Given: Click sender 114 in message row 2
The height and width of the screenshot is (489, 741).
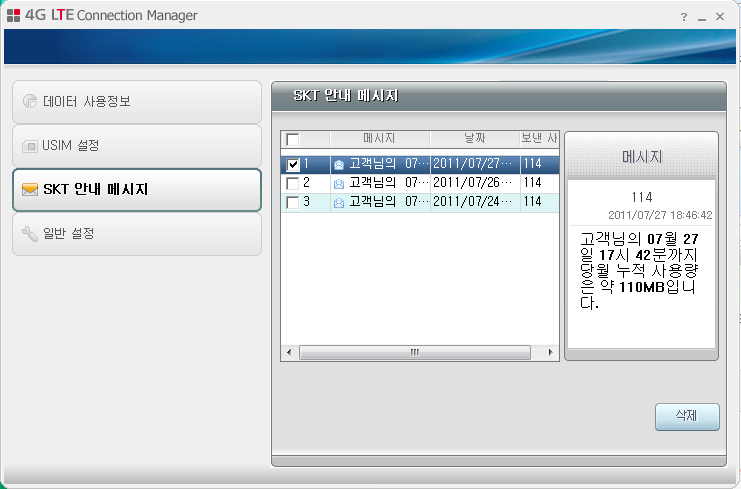Looking at the screenshot, I should pyautogui.click(x=533, y=183).
